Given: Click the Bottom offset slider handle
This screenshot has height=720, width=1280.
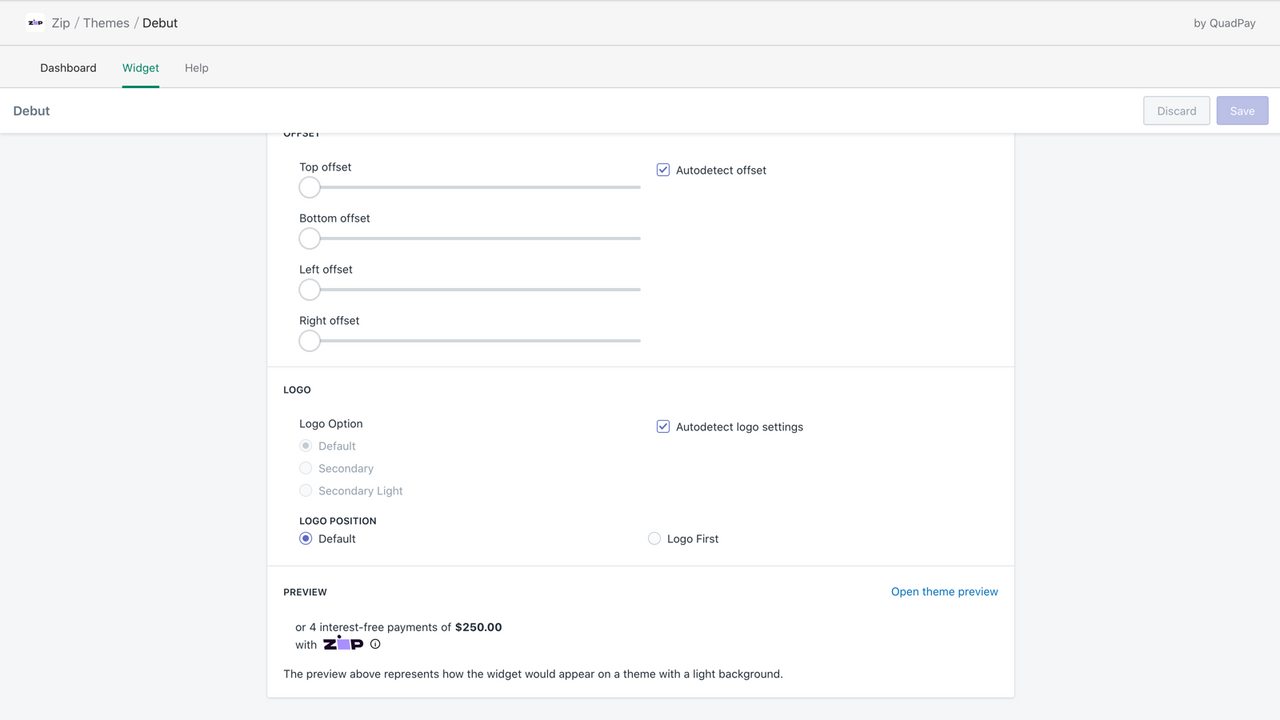Looking at the screenshot, I should tap(310, 238).
